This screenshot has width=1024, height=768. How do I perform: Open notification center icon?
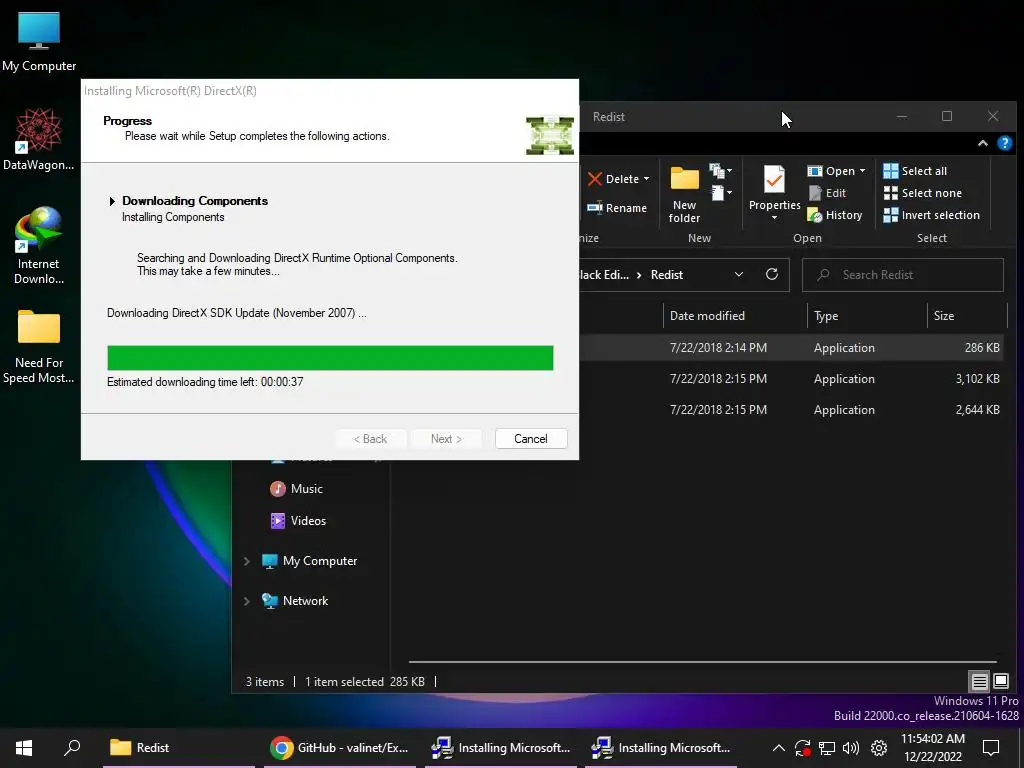click(991, 748)
